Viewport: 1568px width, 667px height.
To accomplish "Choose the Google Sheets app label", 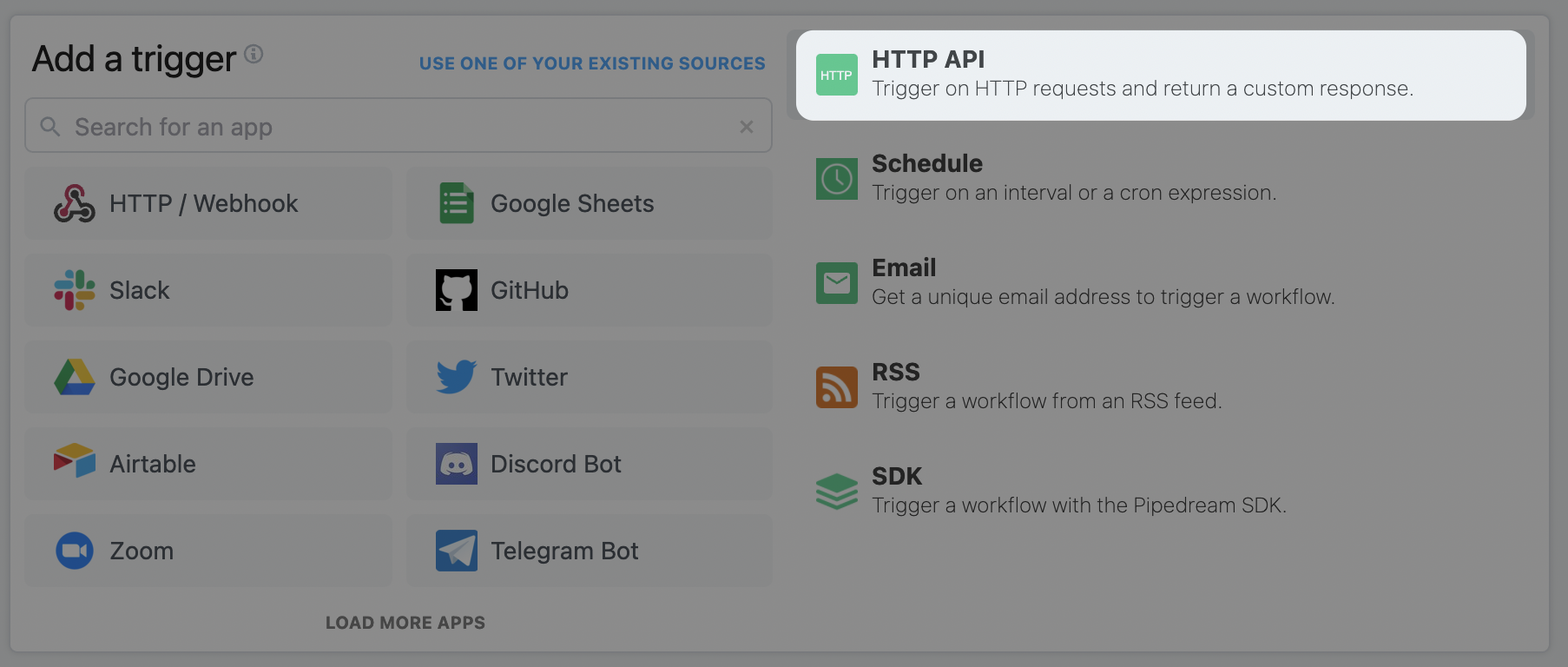I will click(x=572, y=203).
